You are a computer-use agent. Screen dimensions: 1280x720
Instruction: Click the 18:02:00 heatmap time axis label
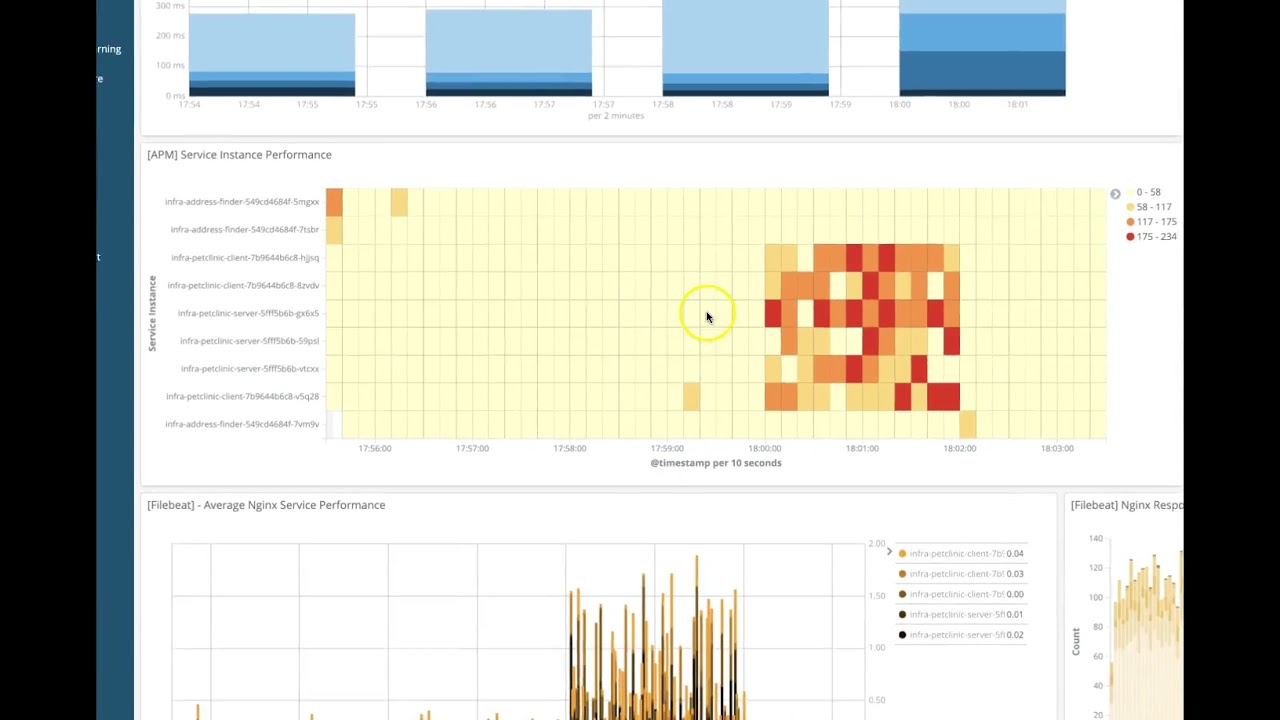(x=959, y=449)
